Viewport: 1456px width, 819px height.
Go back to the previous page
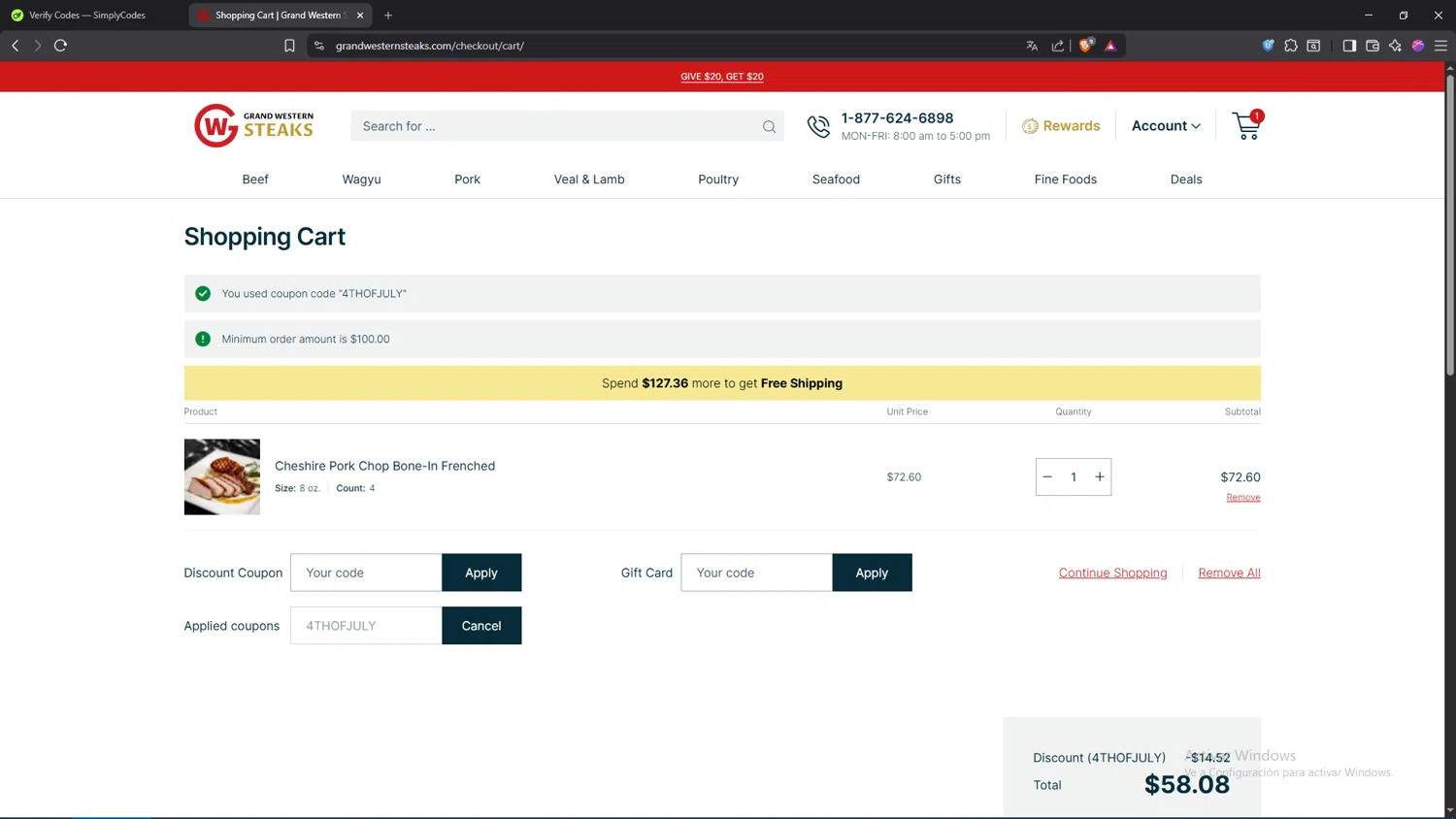(16, 46)
